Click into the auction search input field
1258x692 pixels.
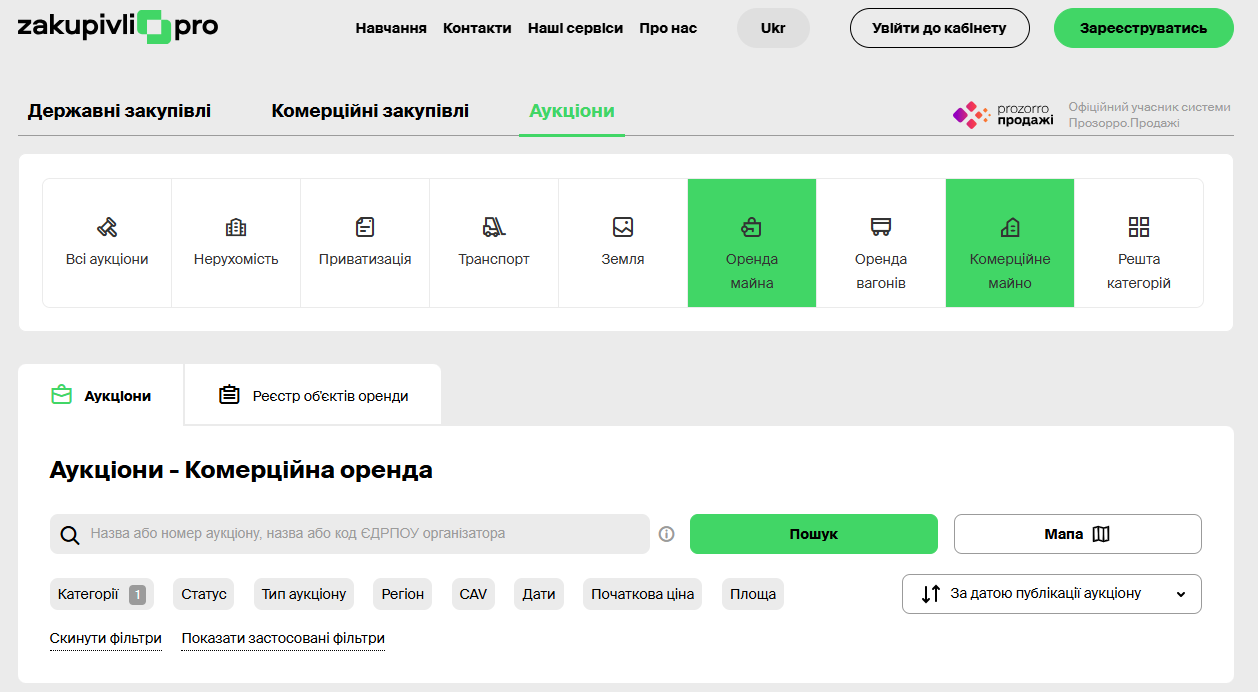pyautogui.click(x=350, y=534)
